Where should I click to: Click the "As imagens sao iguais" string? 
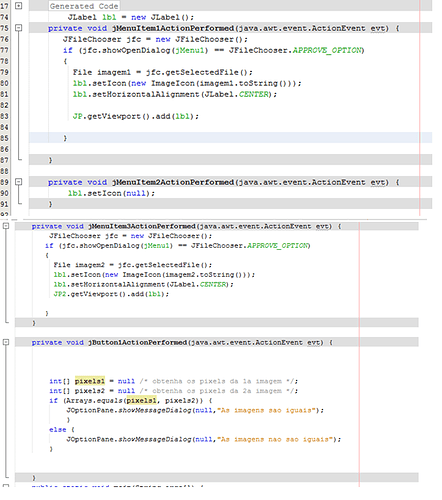click(x=268, y=410)
